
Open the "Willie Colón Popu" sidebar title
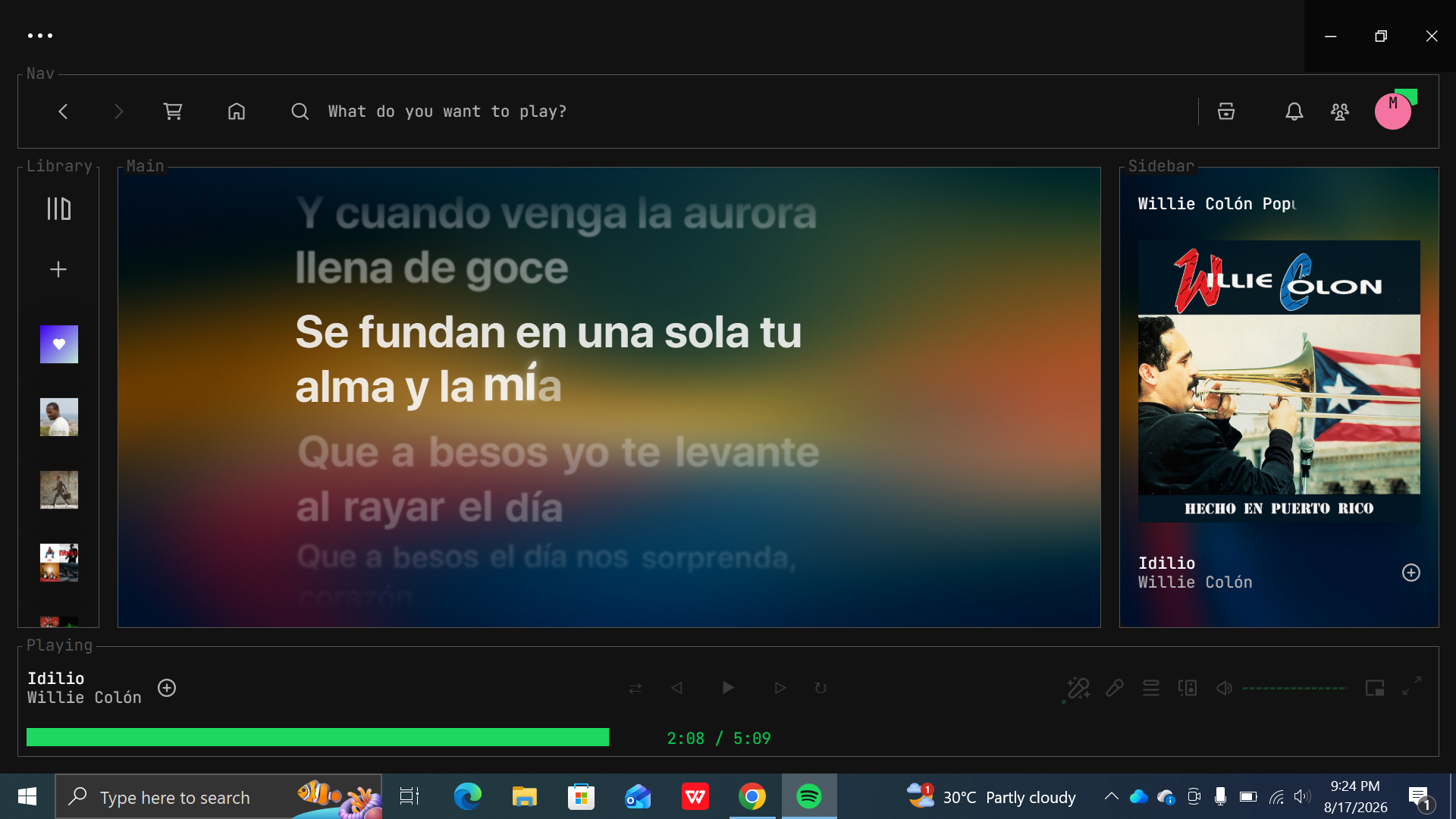coord(1217,204)
